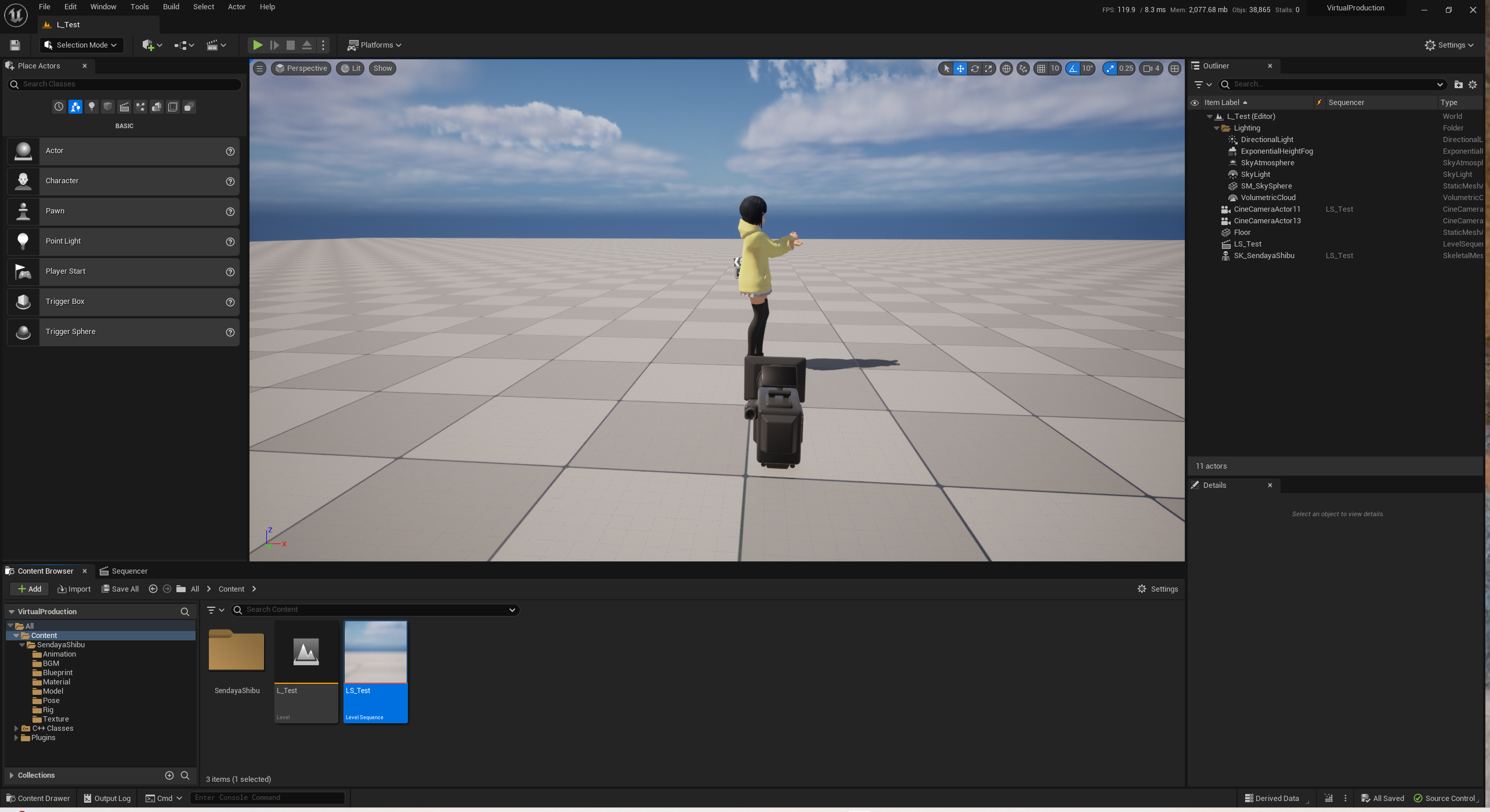1490x812 pixels.
Task: Collapse the Lighting folder in Outliner
Action: tap(1217, 128)
